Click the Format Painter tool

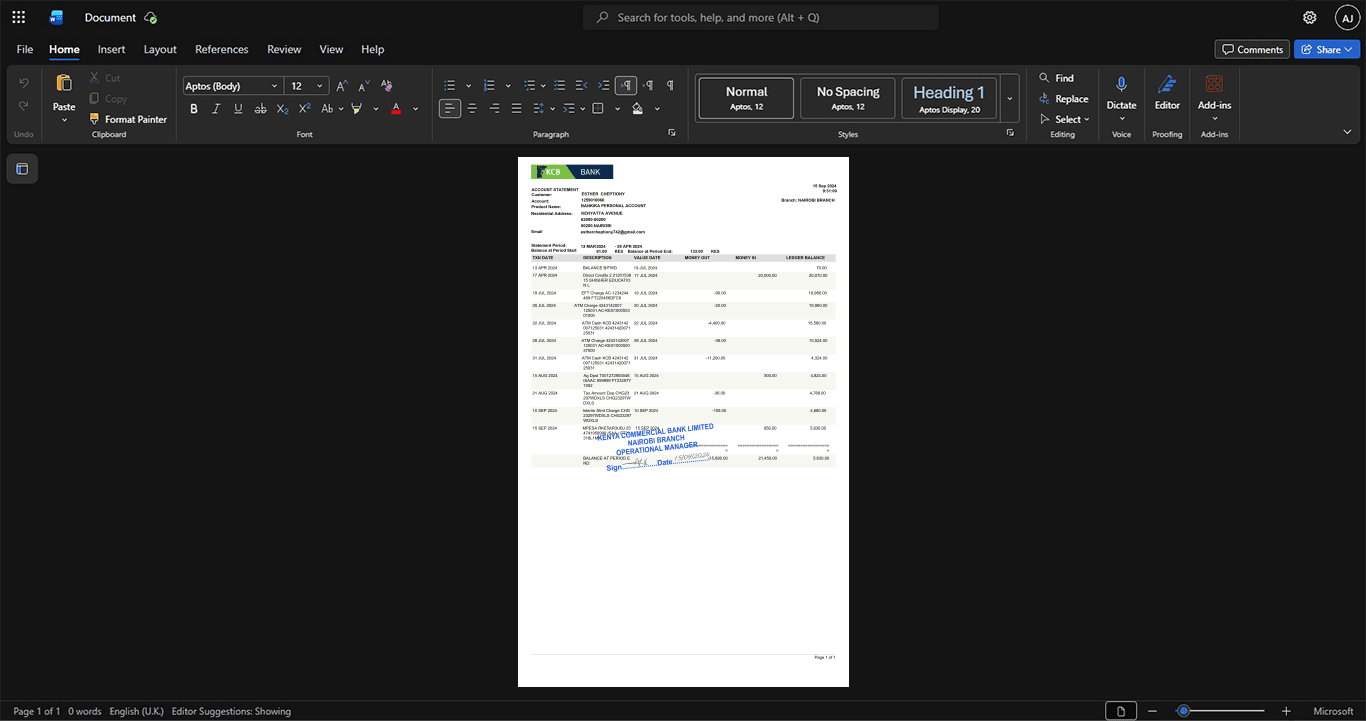tap(128, 119)
